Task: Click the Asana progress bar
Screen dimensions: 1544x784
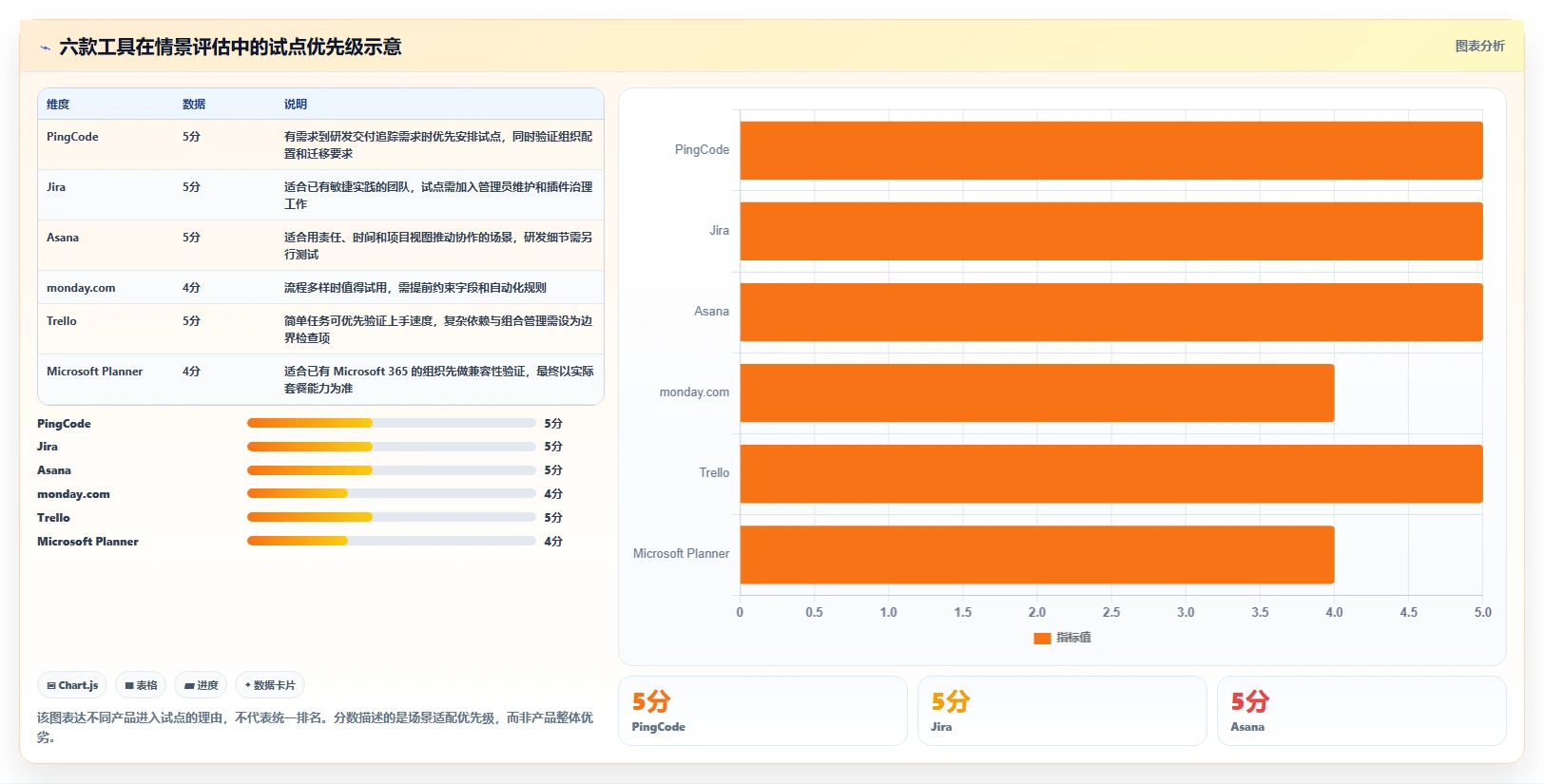Action: coord(391,470)
